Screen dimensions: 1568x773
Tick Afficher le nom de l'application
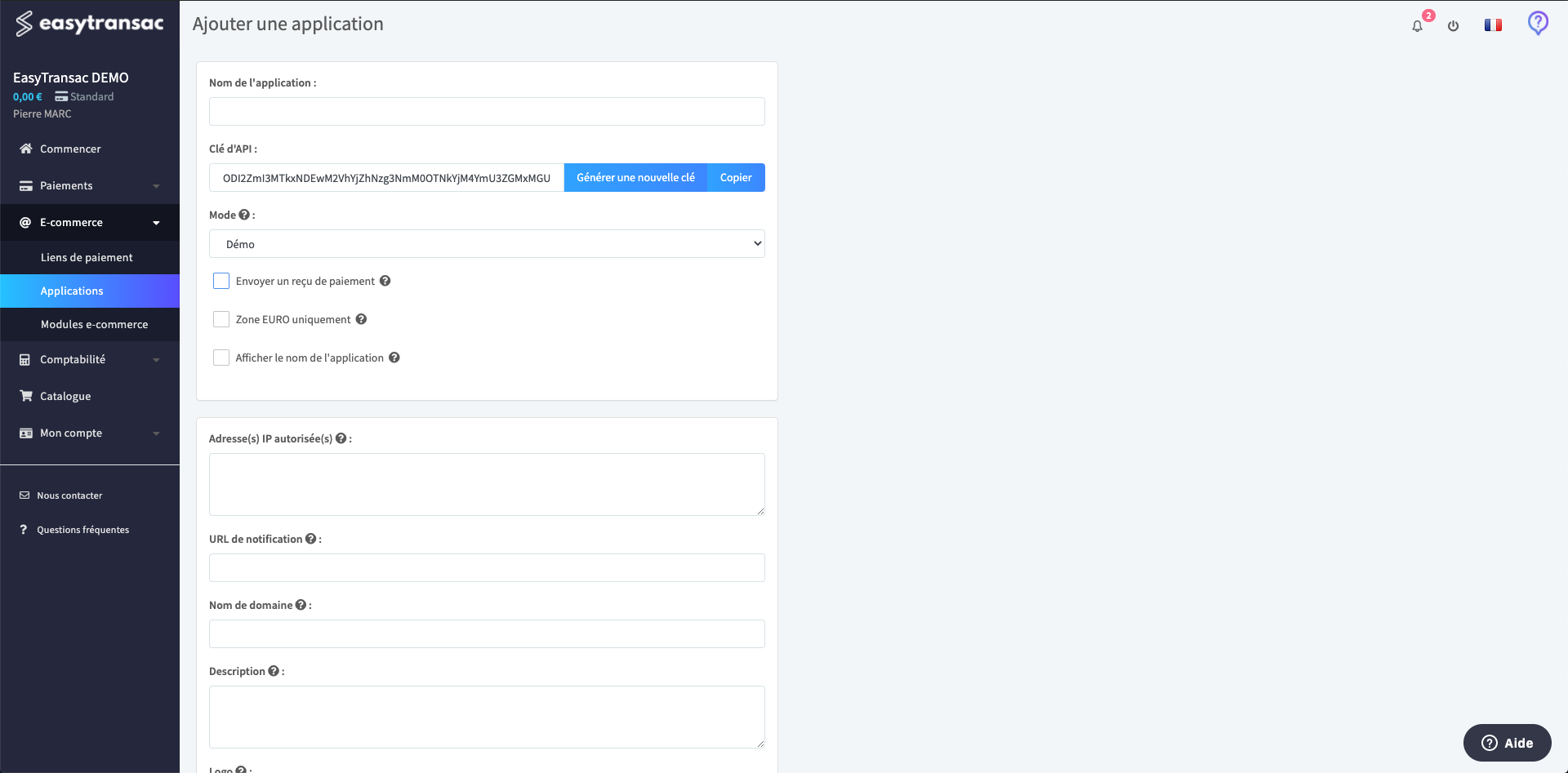(221, 358)
